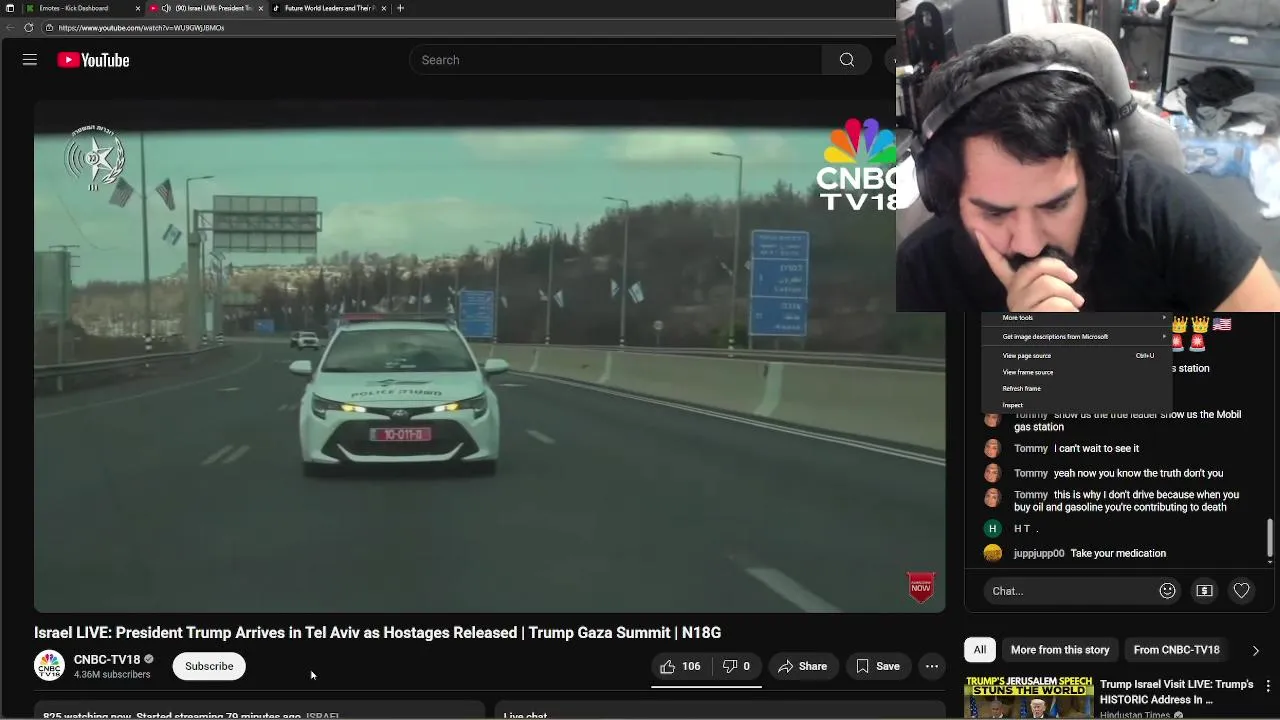Go to the YouTube home logo

pyautogui.click(x=93, y=60)
